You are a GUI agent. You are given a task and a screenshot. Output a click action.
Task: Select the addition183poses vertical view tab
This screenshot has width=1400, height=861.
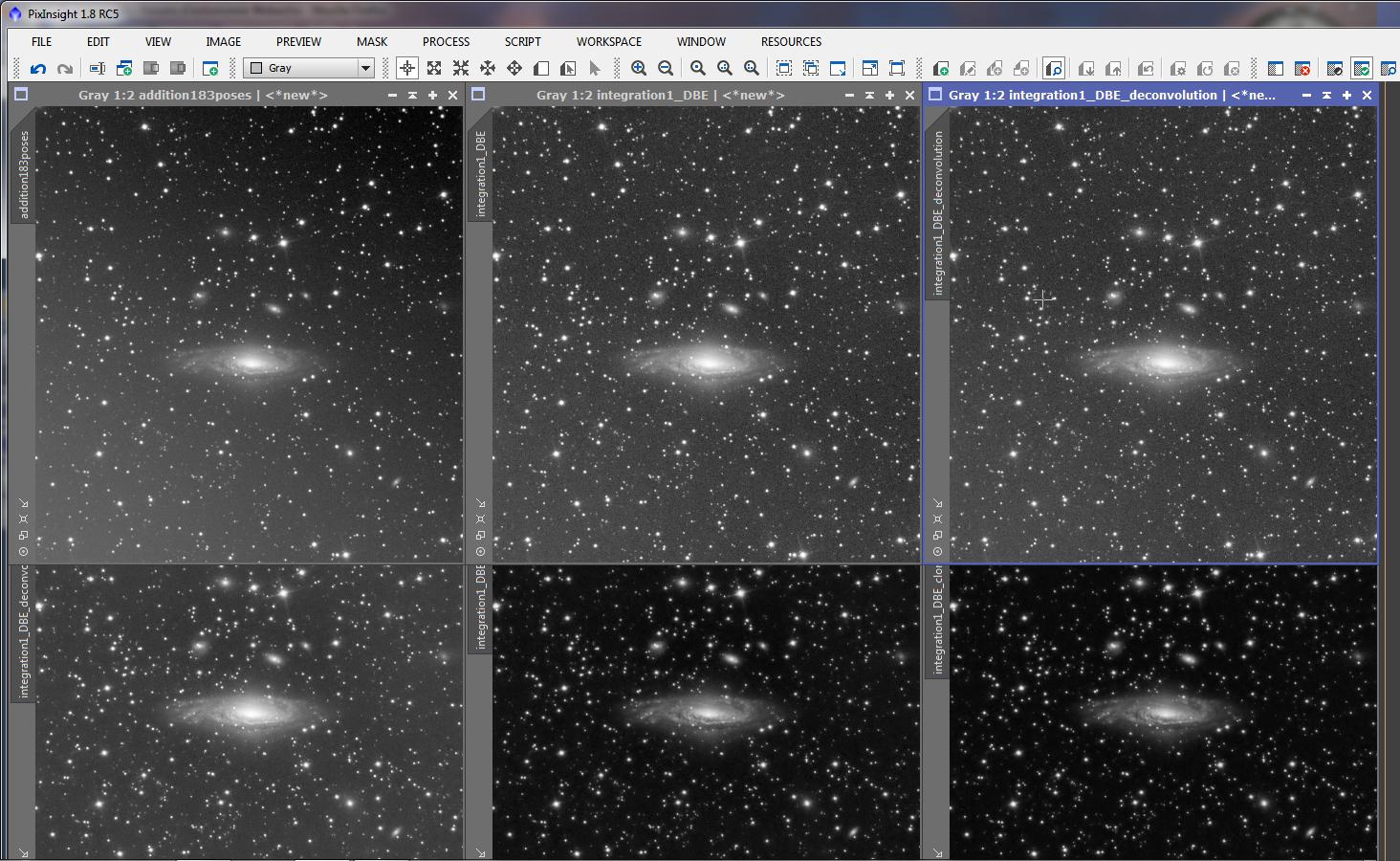(x=24, y=174)
